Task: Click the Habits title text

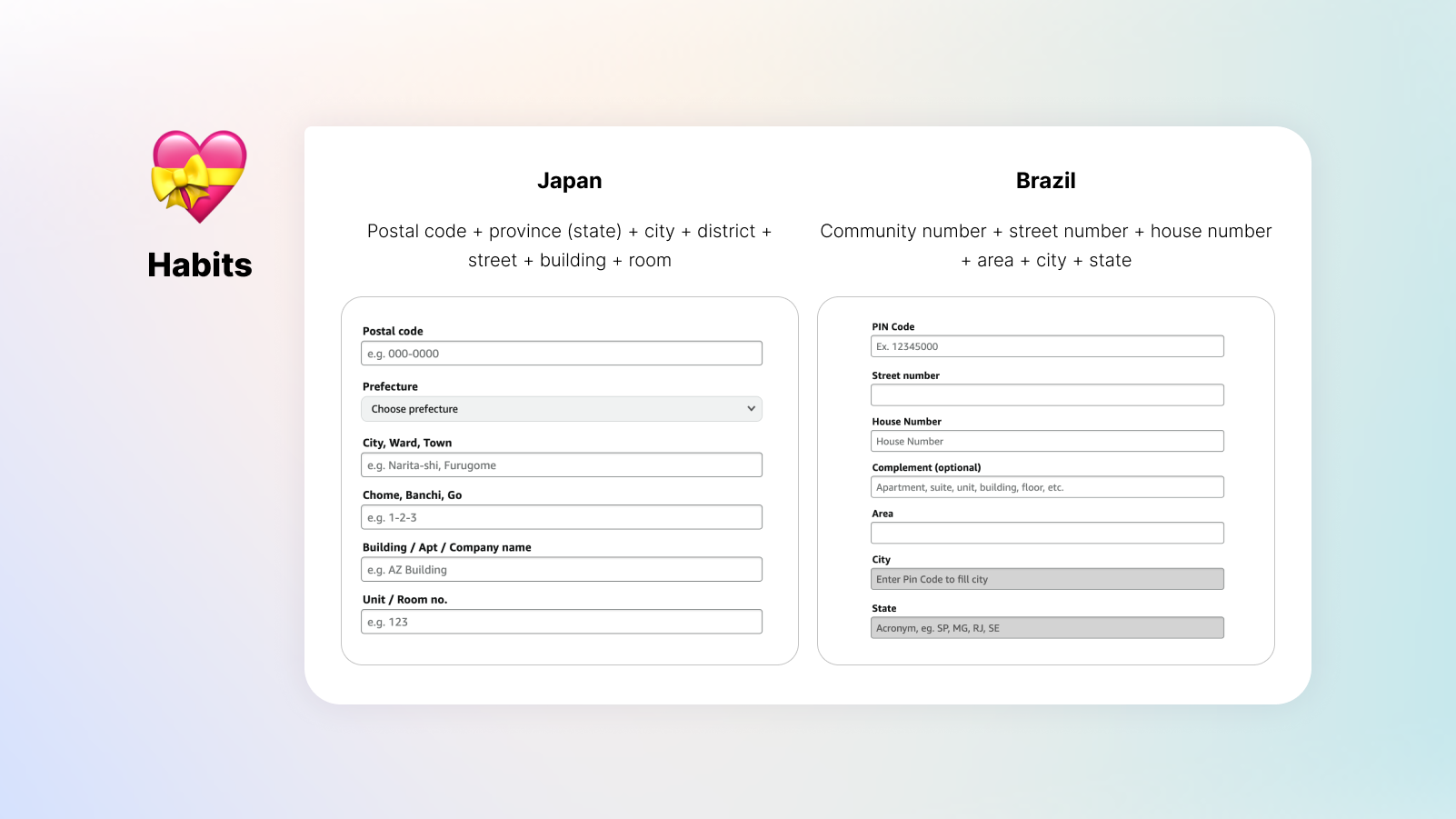Action: tap(200, 265)
